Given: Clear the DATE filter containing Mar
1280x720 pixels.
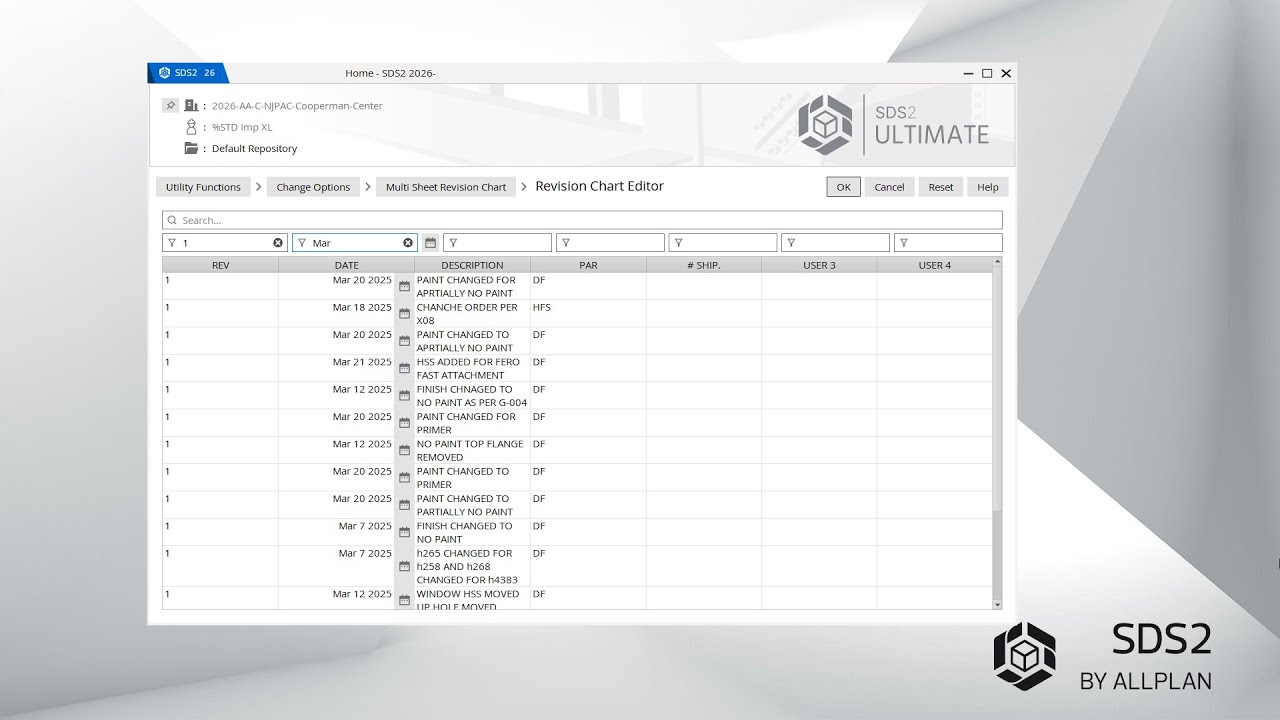Looking at the screenshot, I should click(x=408, y=243).
